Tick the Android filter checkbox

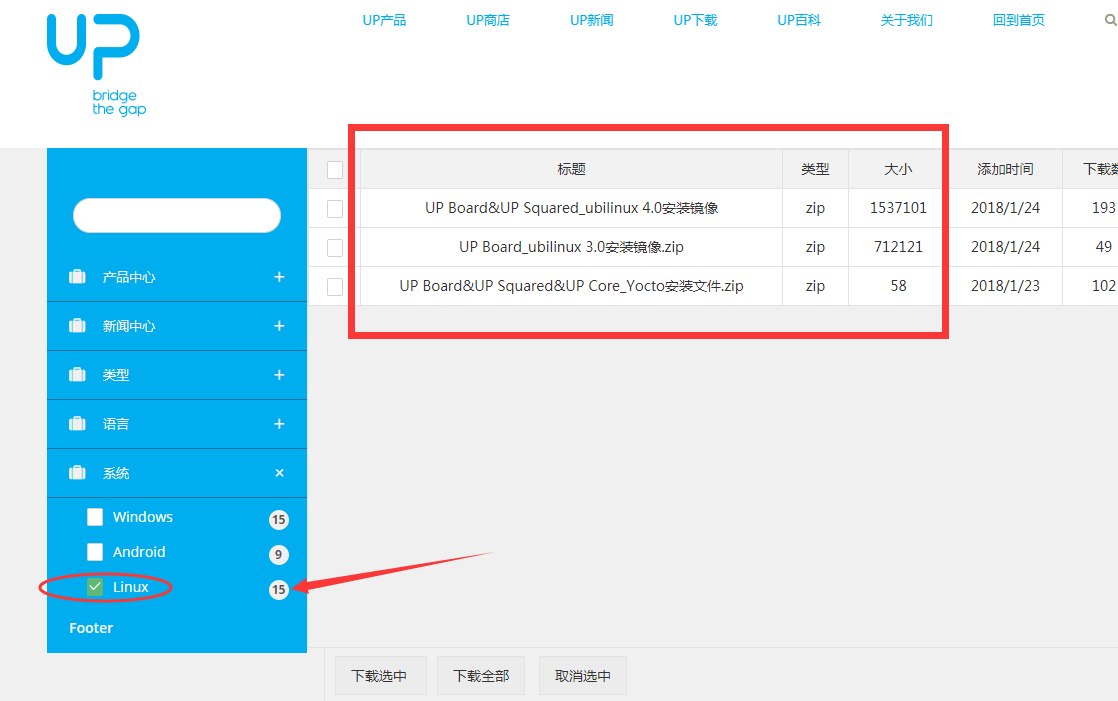95,552
